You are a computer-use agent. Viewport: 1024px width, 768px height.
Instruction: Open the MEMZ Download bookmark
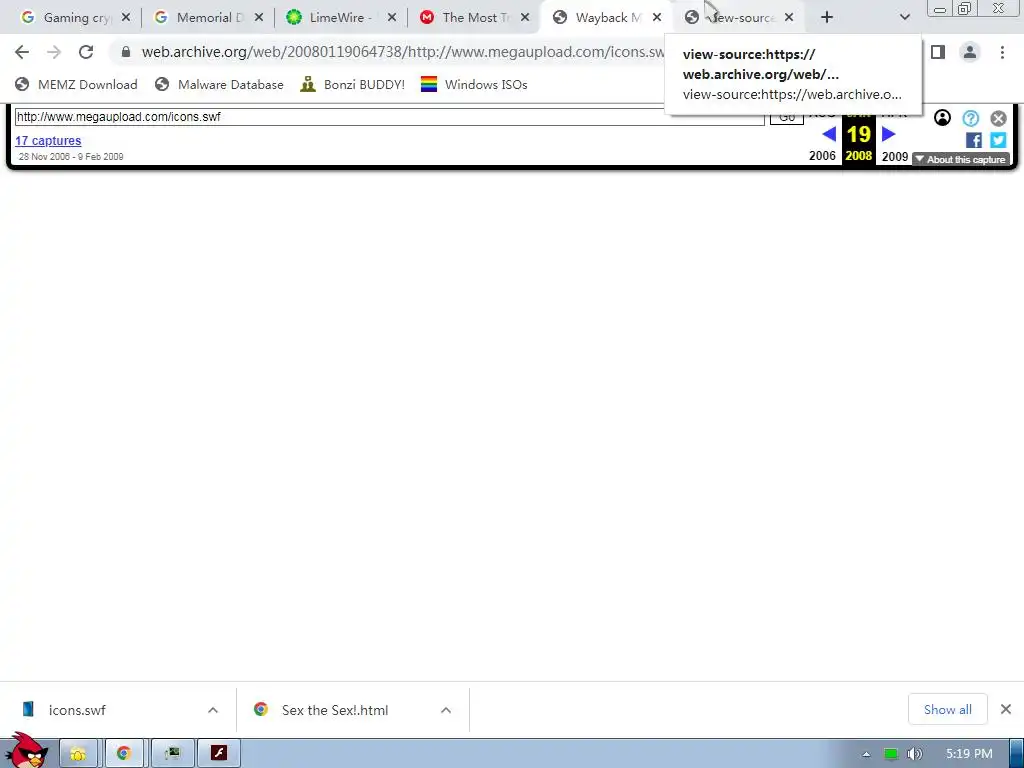pos(76,84)
